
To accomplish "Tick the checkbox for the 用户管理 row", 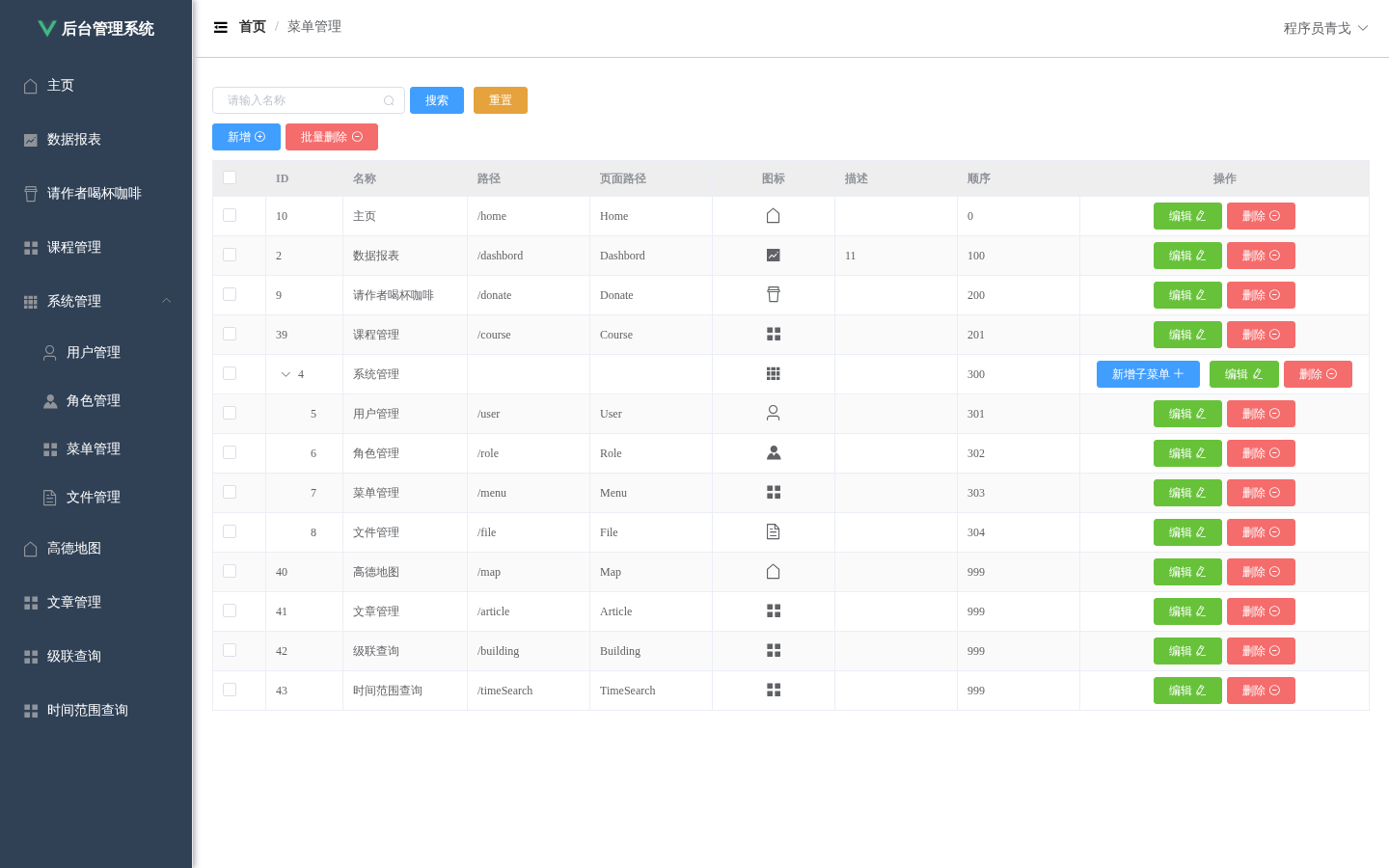I will click(x=230, y=413).
